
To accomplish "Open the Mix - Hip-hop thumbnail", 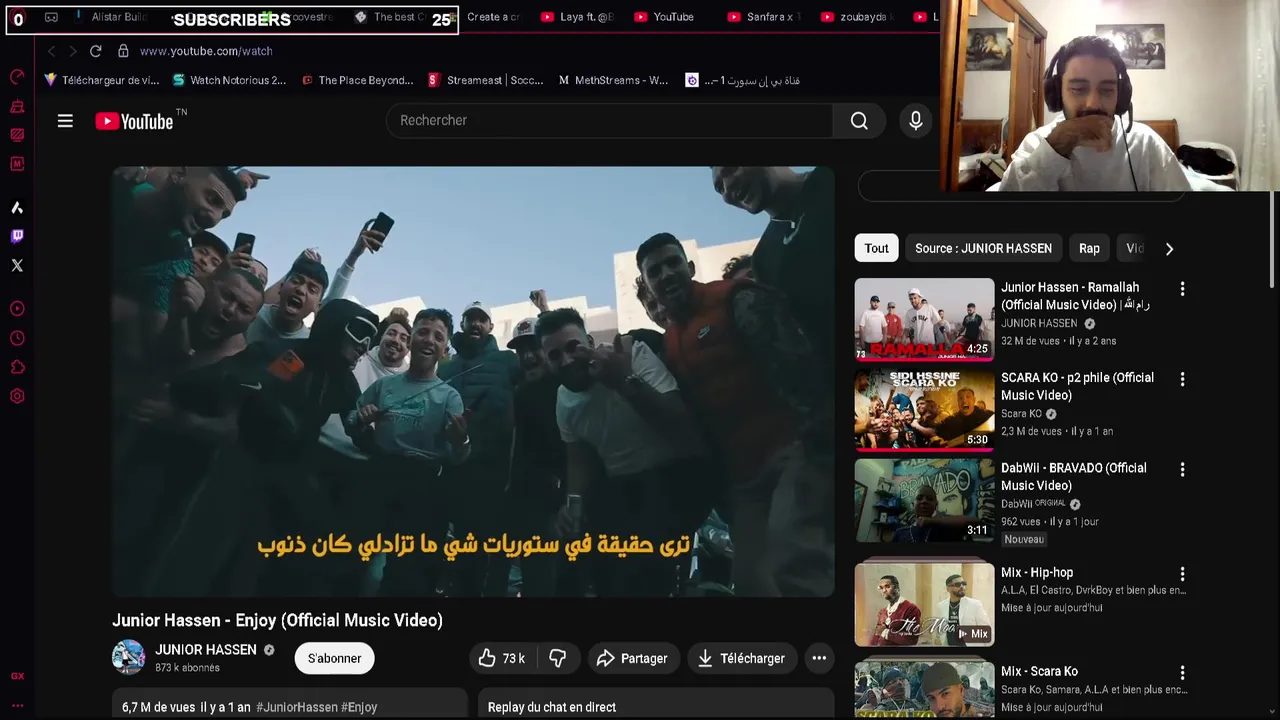I will pos(924,604).
